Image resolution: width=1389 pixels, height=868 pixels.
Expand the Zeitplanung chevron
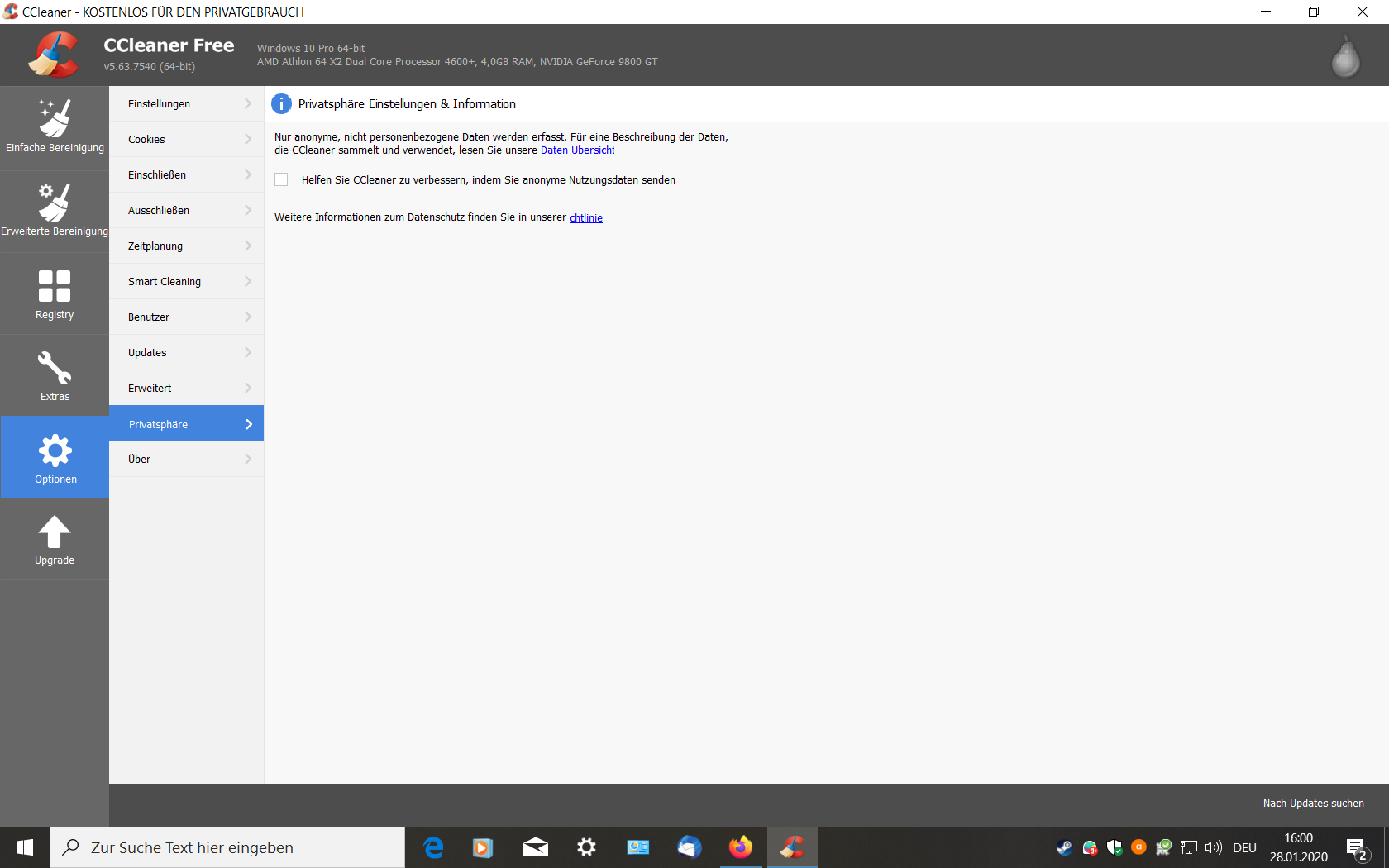(x=248, y=246)
